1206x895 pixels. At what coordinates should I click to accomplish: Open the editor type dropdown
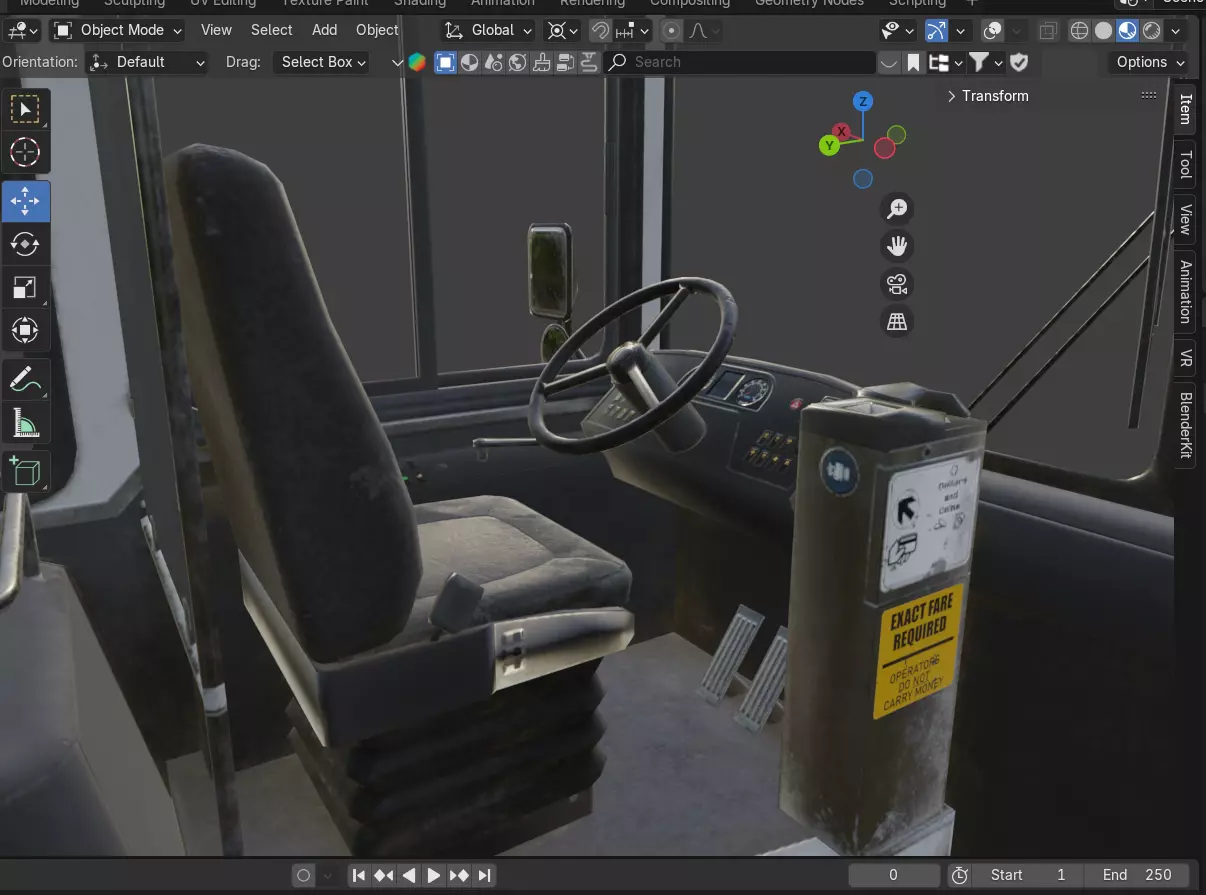click(x=23, y=30)
